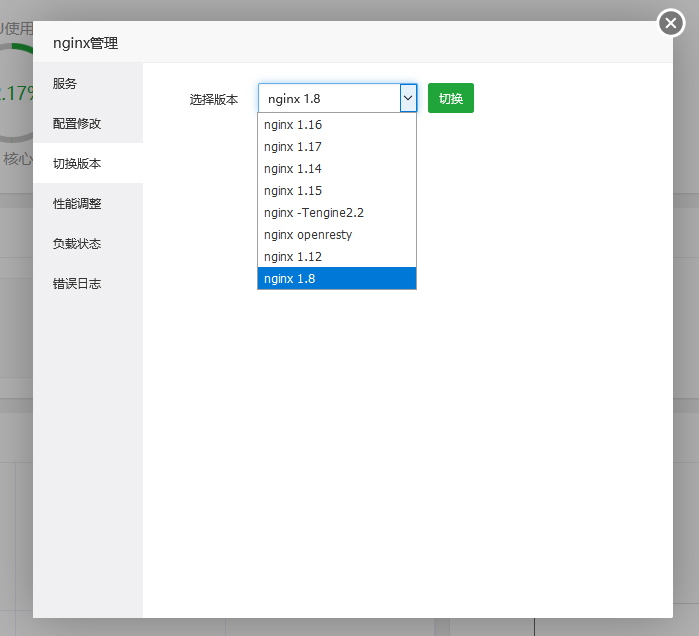This screenshot has width=699, height=636.
Task: Go to the 性能调整 tab
Action: point(88,204)
